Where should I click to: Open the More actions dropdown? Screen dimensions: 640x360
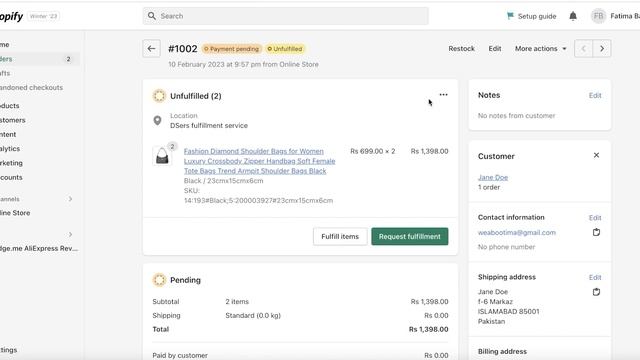pyautogui.click(x=541, y=49)
